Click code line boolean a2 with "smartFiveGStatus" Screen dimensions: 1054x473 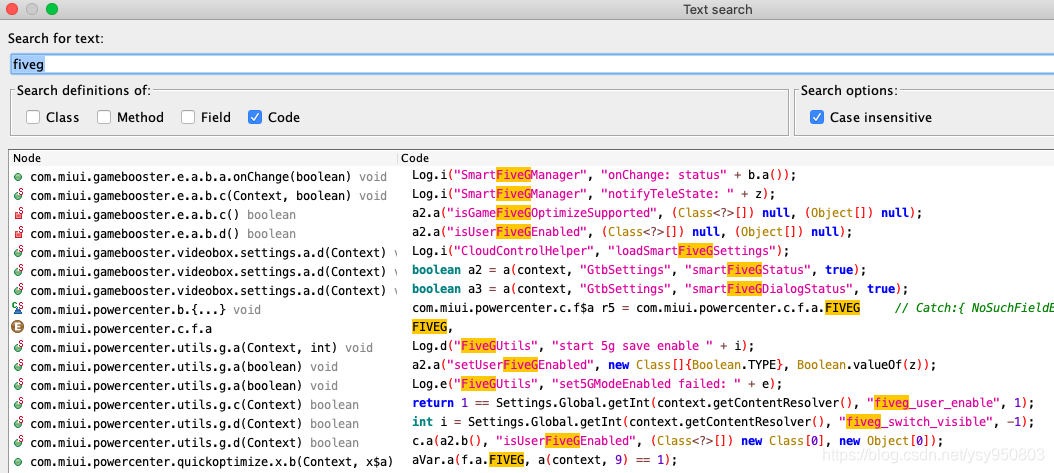point(639,269)
